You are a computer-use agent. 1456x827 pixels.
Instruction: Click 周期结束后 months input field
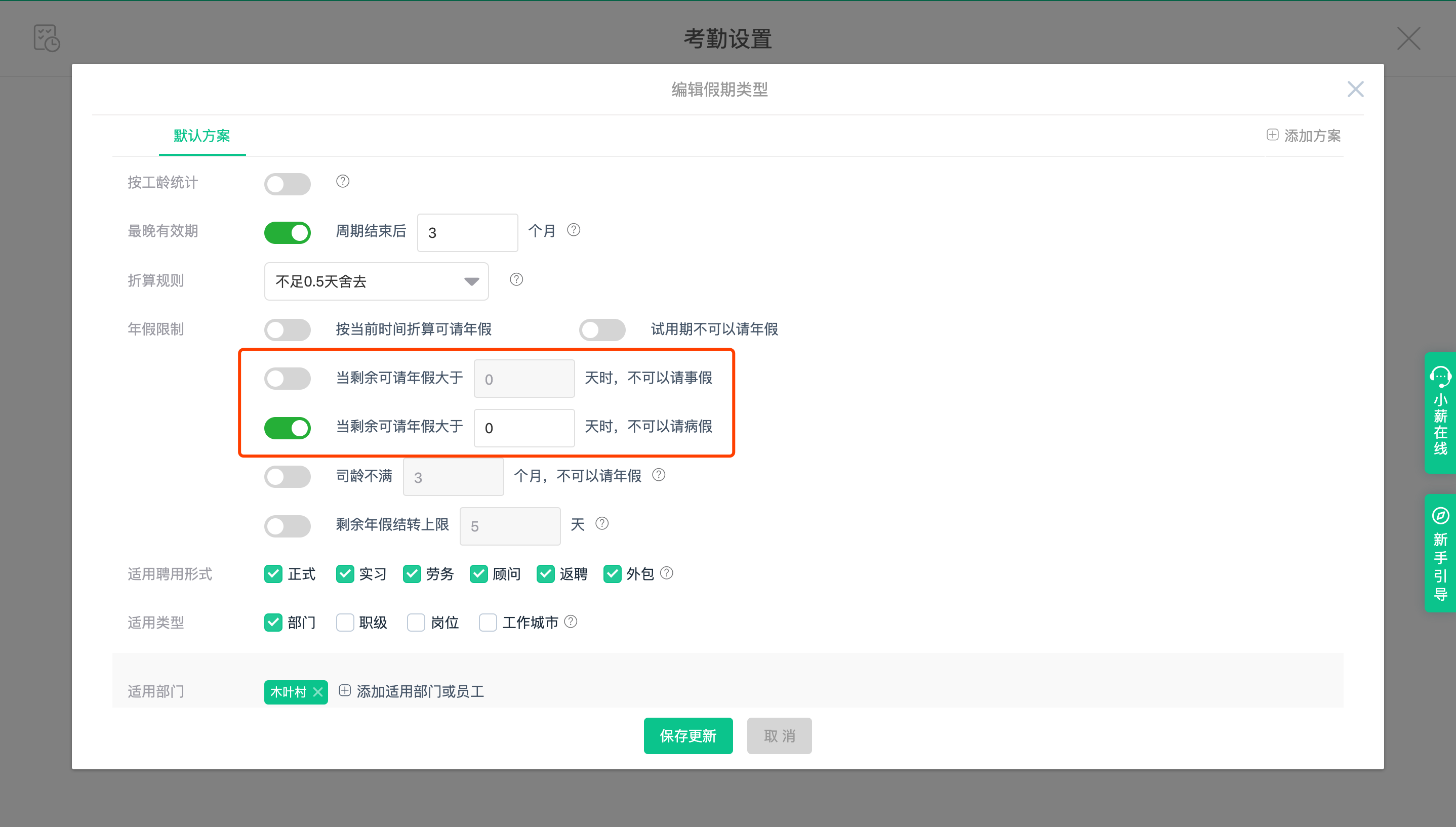(468, 233)
